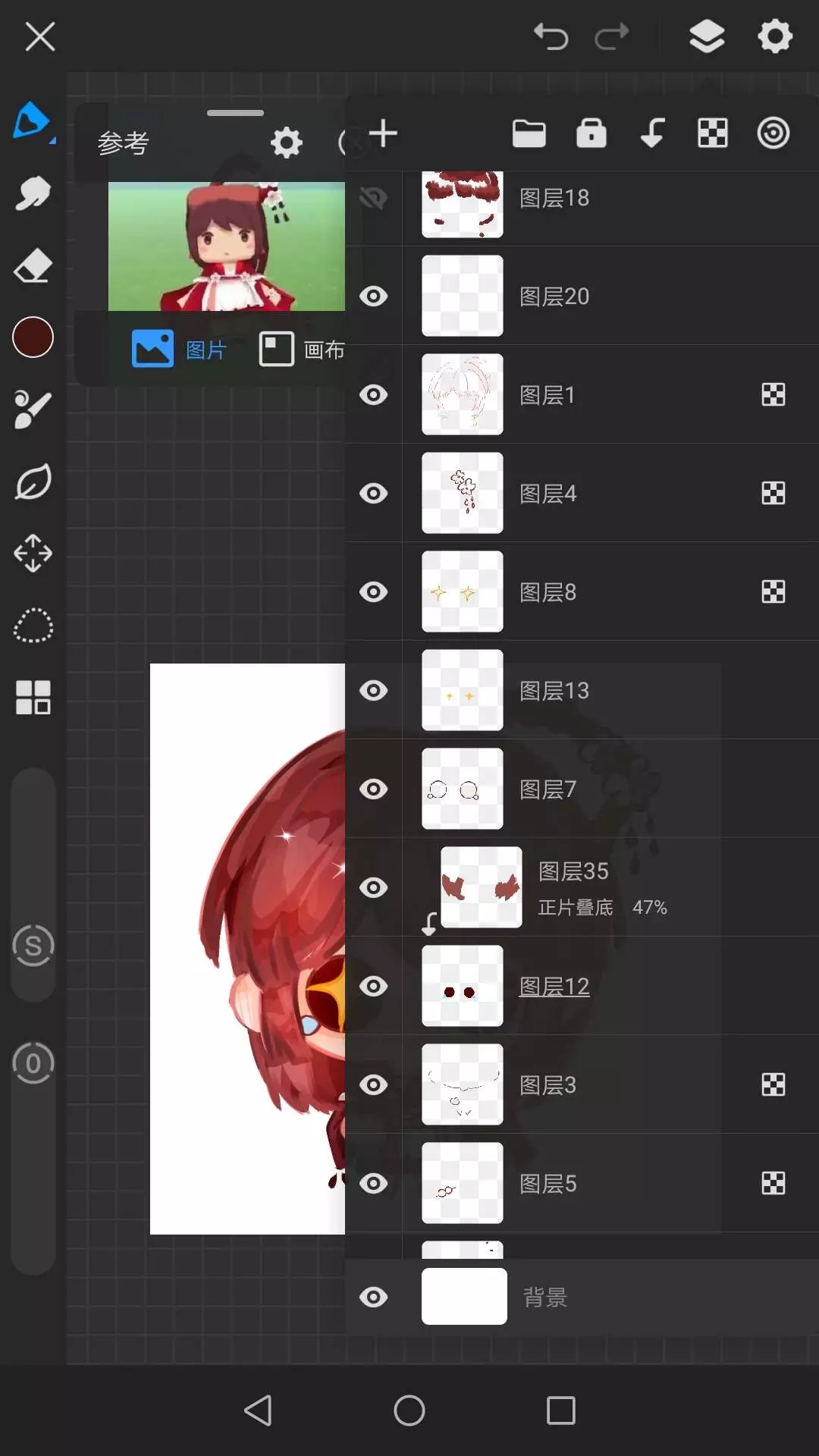819x1456 pixels.
Task: Switch reference to 画布 mode
Action: coord(302,349)
